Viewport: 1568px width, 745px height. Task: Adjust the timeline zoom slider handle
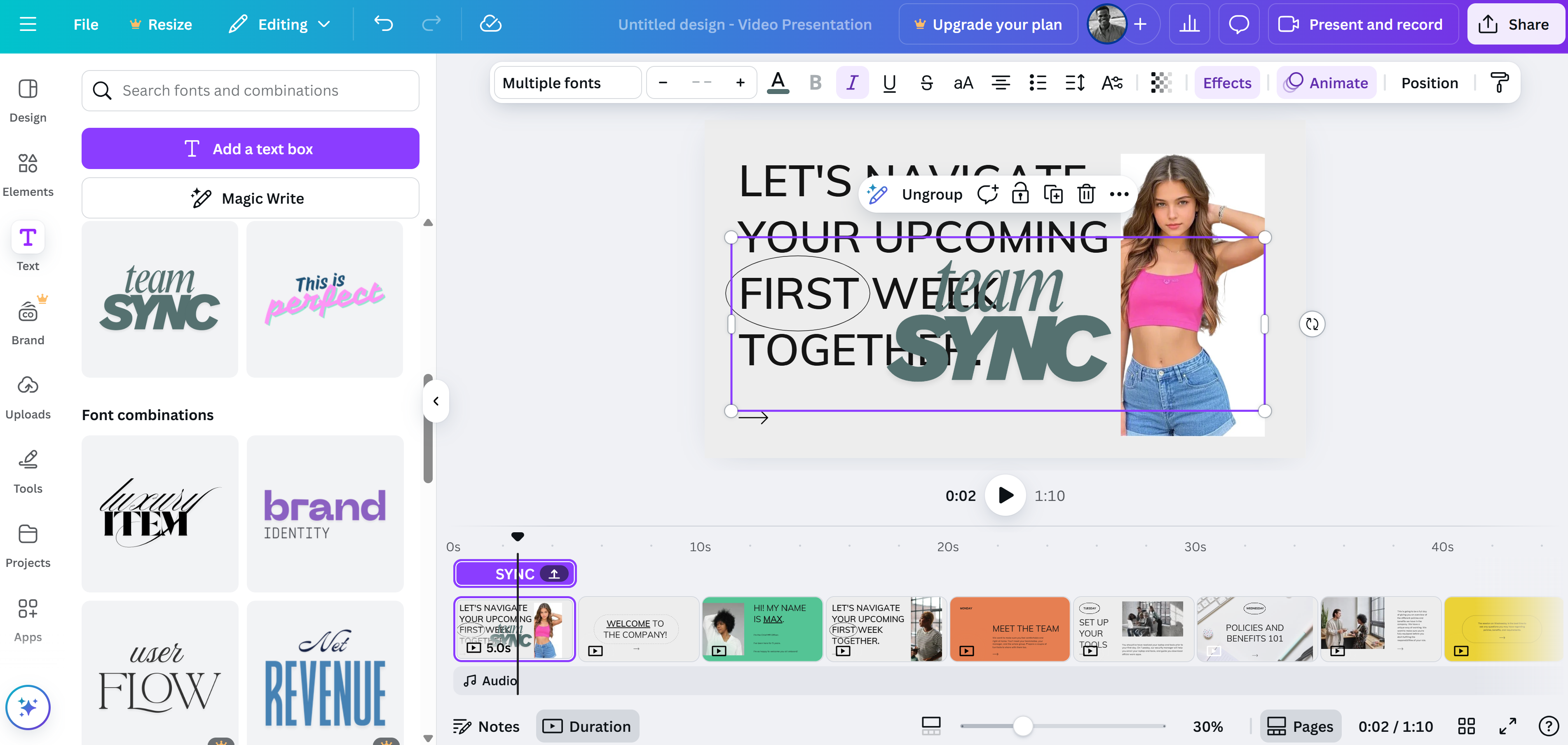(x=1023, y=726)
